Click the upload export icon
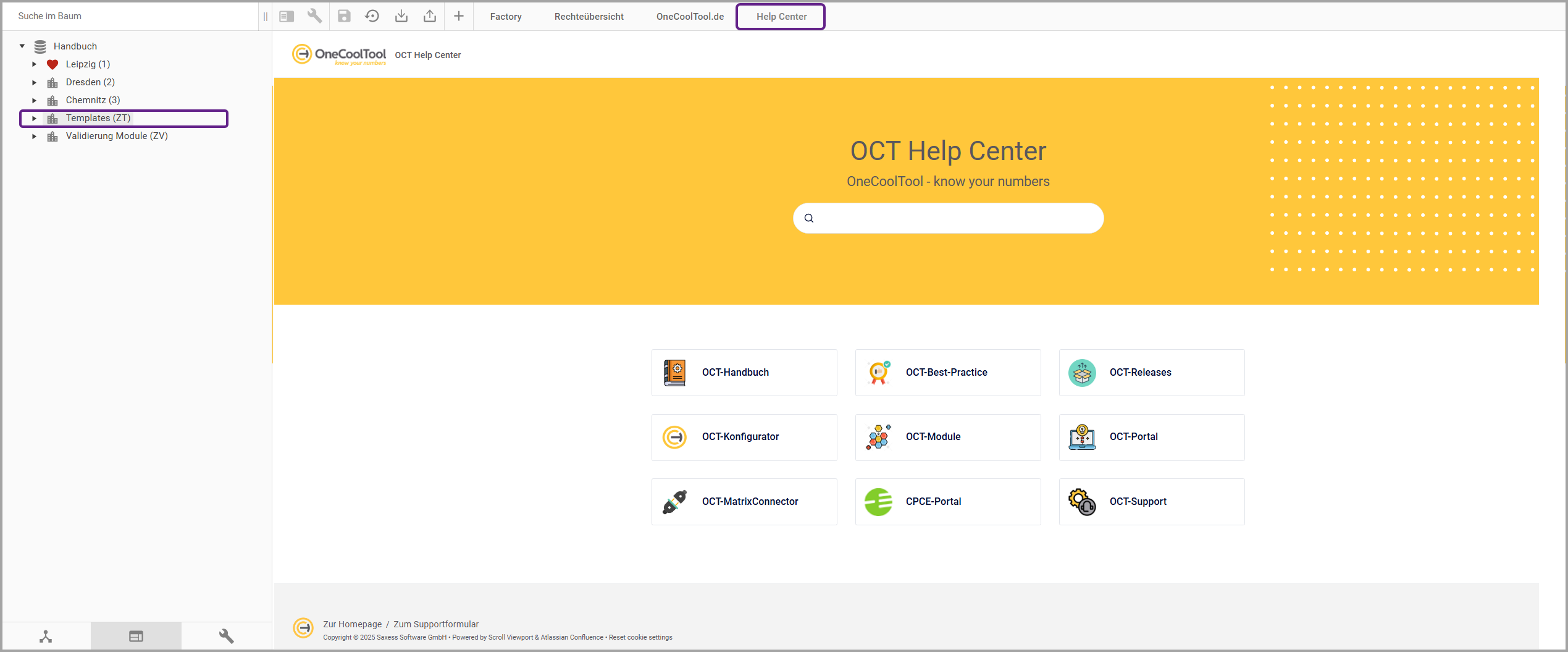The height and width of the screenshot is (652, 1568). pos(430,16)
